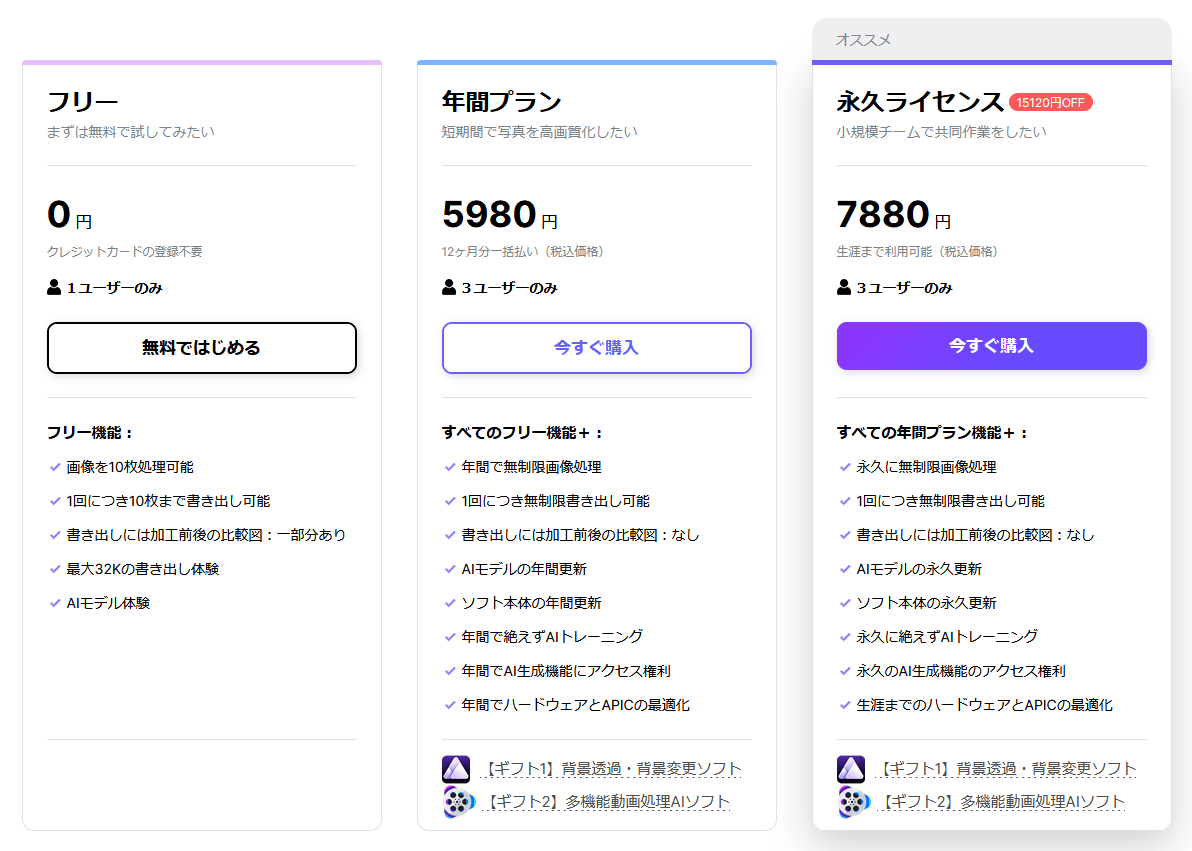The height and width of the screenshot is (851, 1192).
Task: Click the user icon in the 年間プラン card
Action: (x=449, y=288)
